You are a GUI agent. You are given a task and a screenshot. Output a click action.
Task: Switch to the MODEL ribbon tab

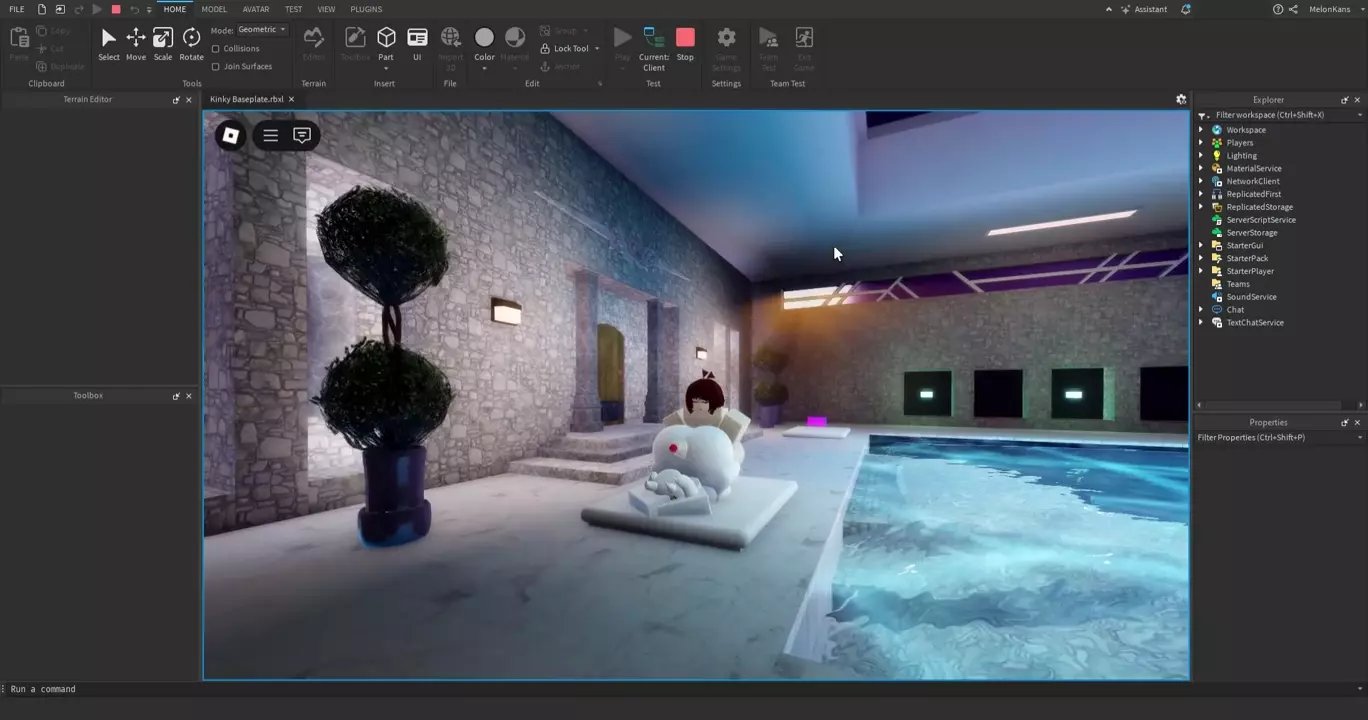click(214, 9)
